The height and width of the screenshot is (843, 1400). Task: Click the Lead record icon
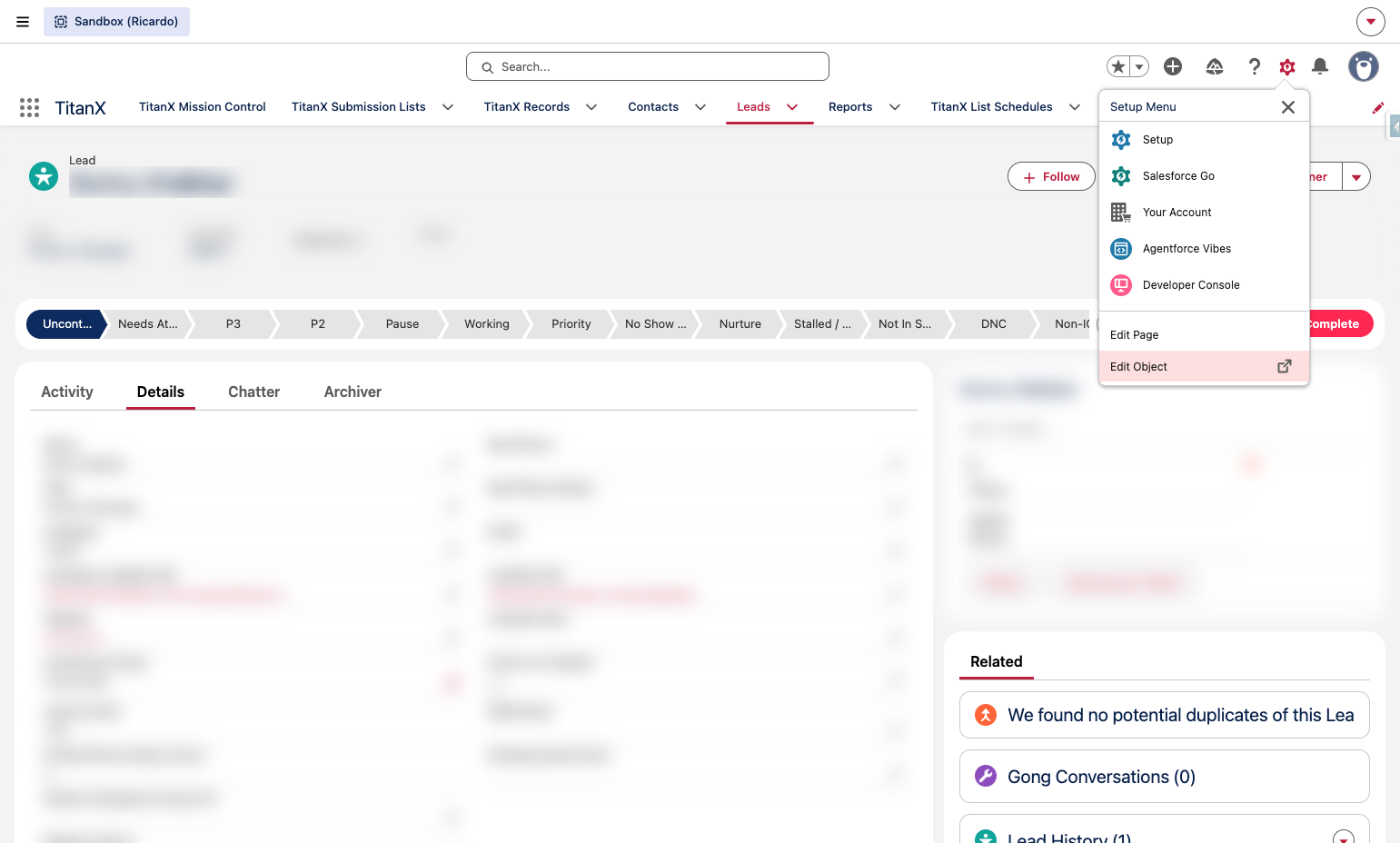[44, 176]
